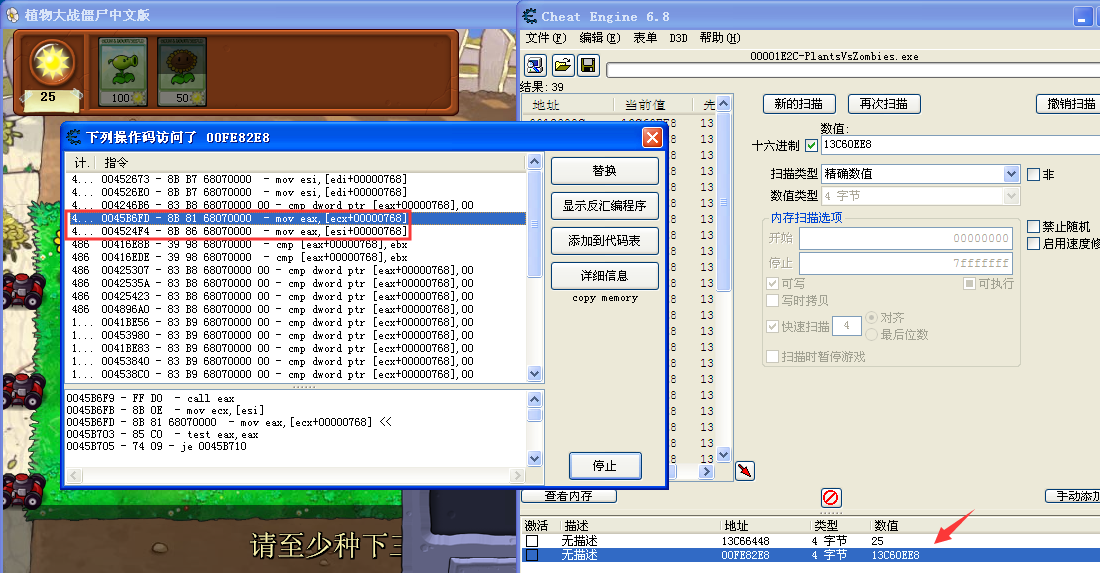Click the 数值 input field with 13C60EE8
1100x573 pixels.
tap(960, 144)
